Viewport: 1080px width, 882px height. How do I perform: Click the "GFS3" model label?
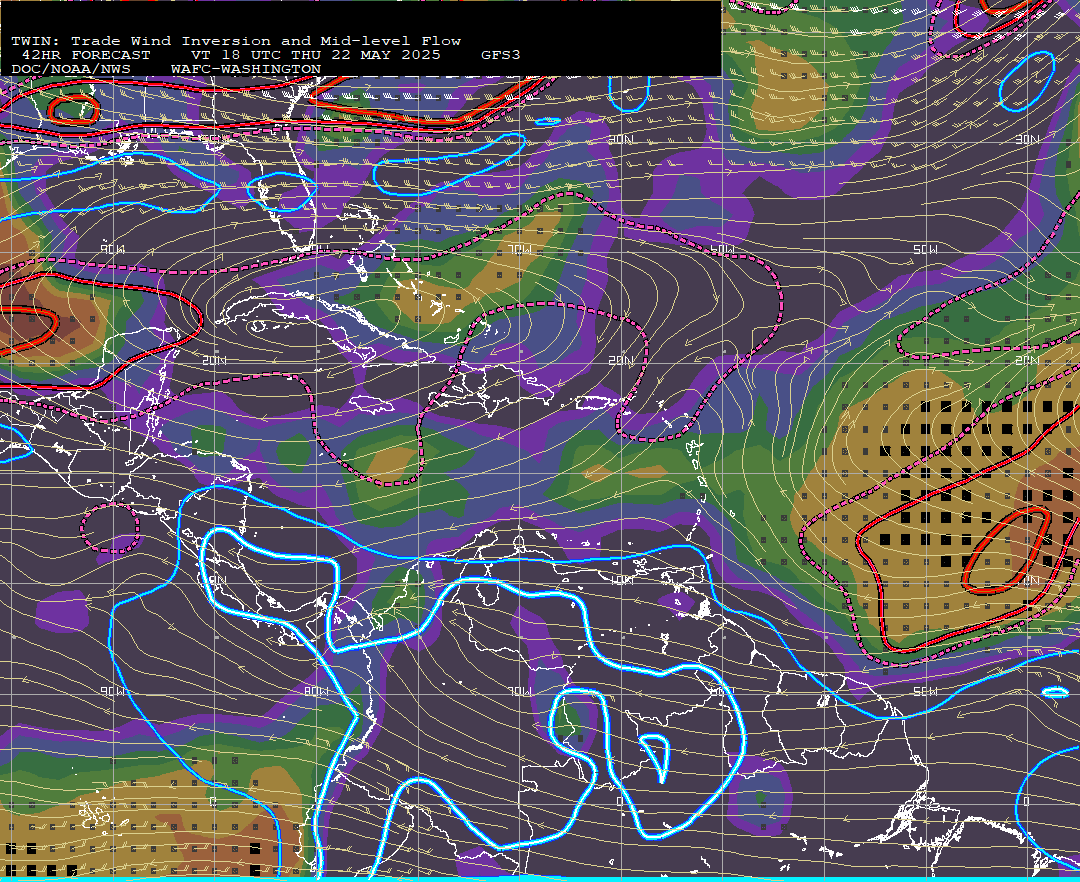tap(501, 55)
